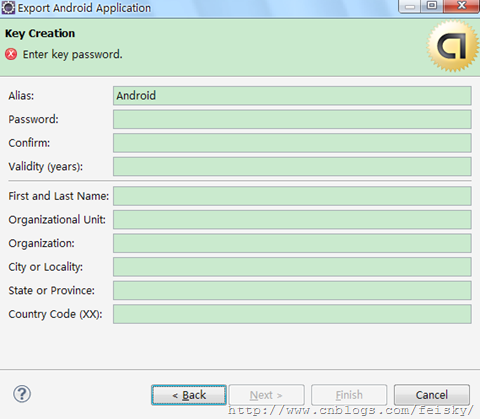Image resolution: width=480 pixels, height=419 pixels.
Task: Select the Validity (years) field
Action: pos(292,167)
